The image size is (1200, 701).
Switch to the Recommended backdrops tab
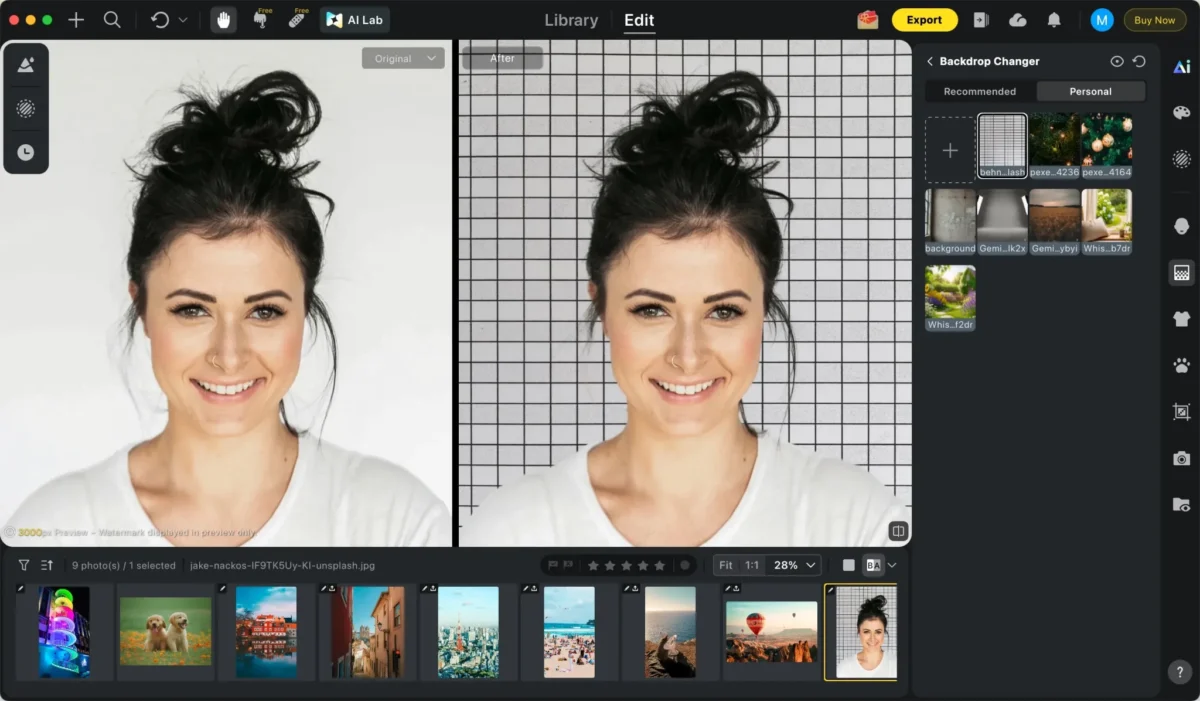pos(980,91)
